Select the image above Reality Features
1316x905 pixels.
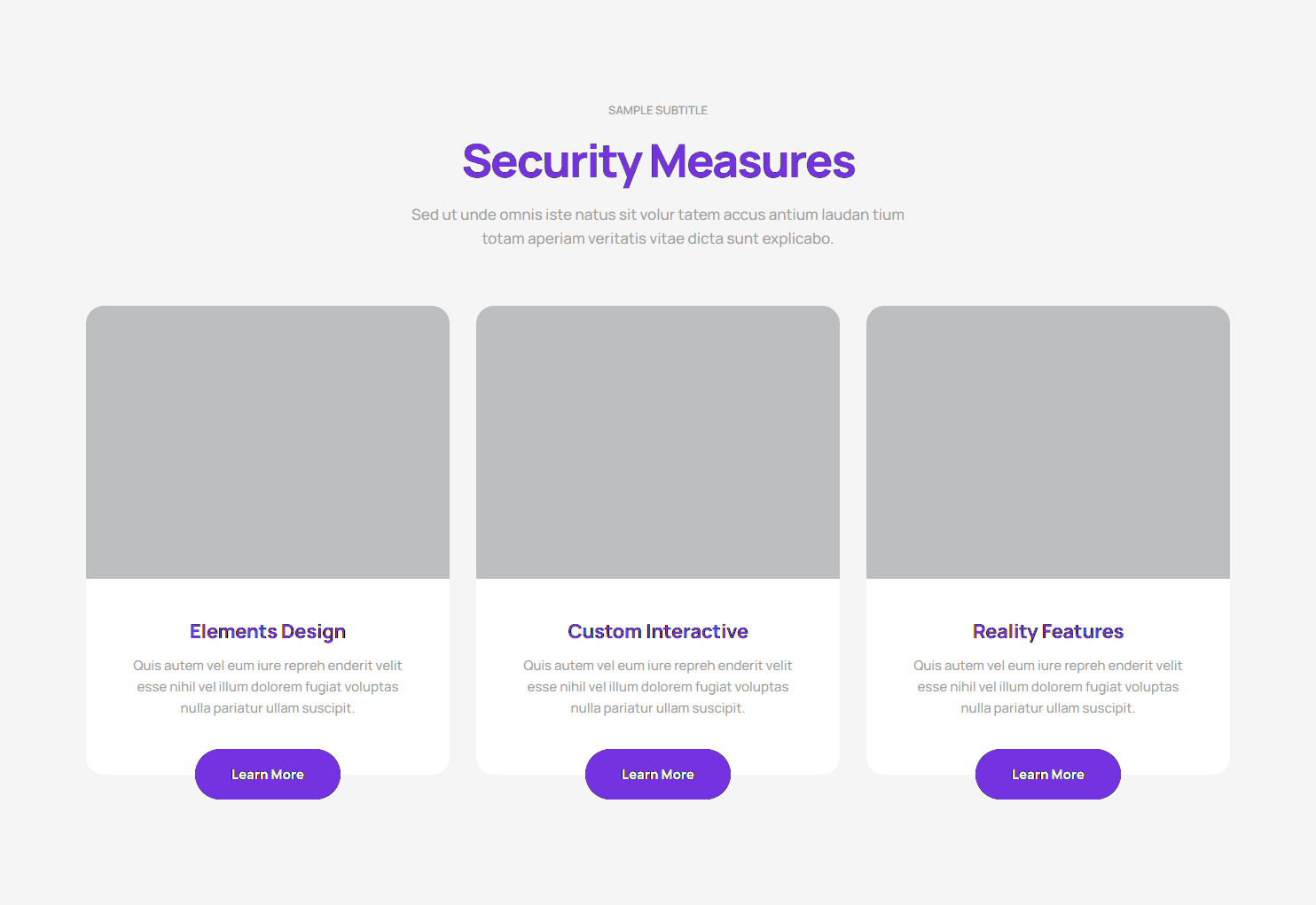pos(1048,442)
